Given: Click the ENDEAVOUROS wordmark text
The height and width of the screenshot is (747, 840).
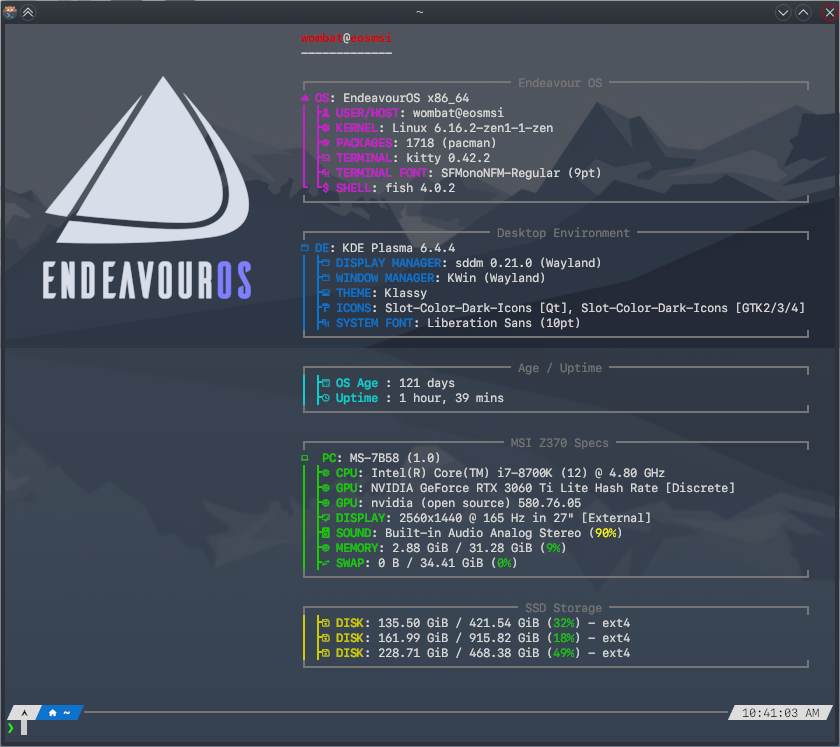Looking at the screenshot, I should tap(147, 280).
